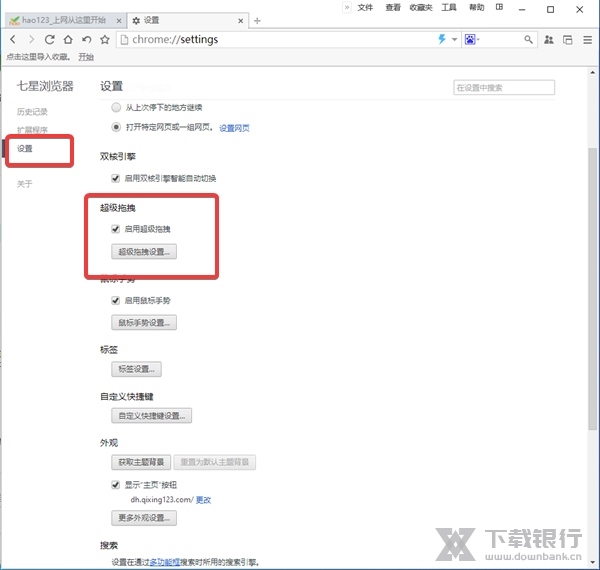The height and width of the screenshot is (570, 600).
Task: Open 标签设置 button
Action: (x=136, y=369)
